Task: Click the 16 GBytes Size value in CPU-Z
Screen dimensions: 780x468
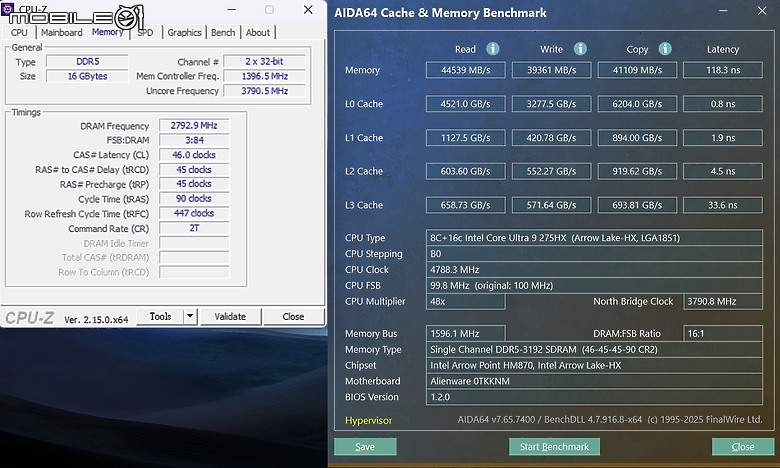Action: [x=87, y=76]
